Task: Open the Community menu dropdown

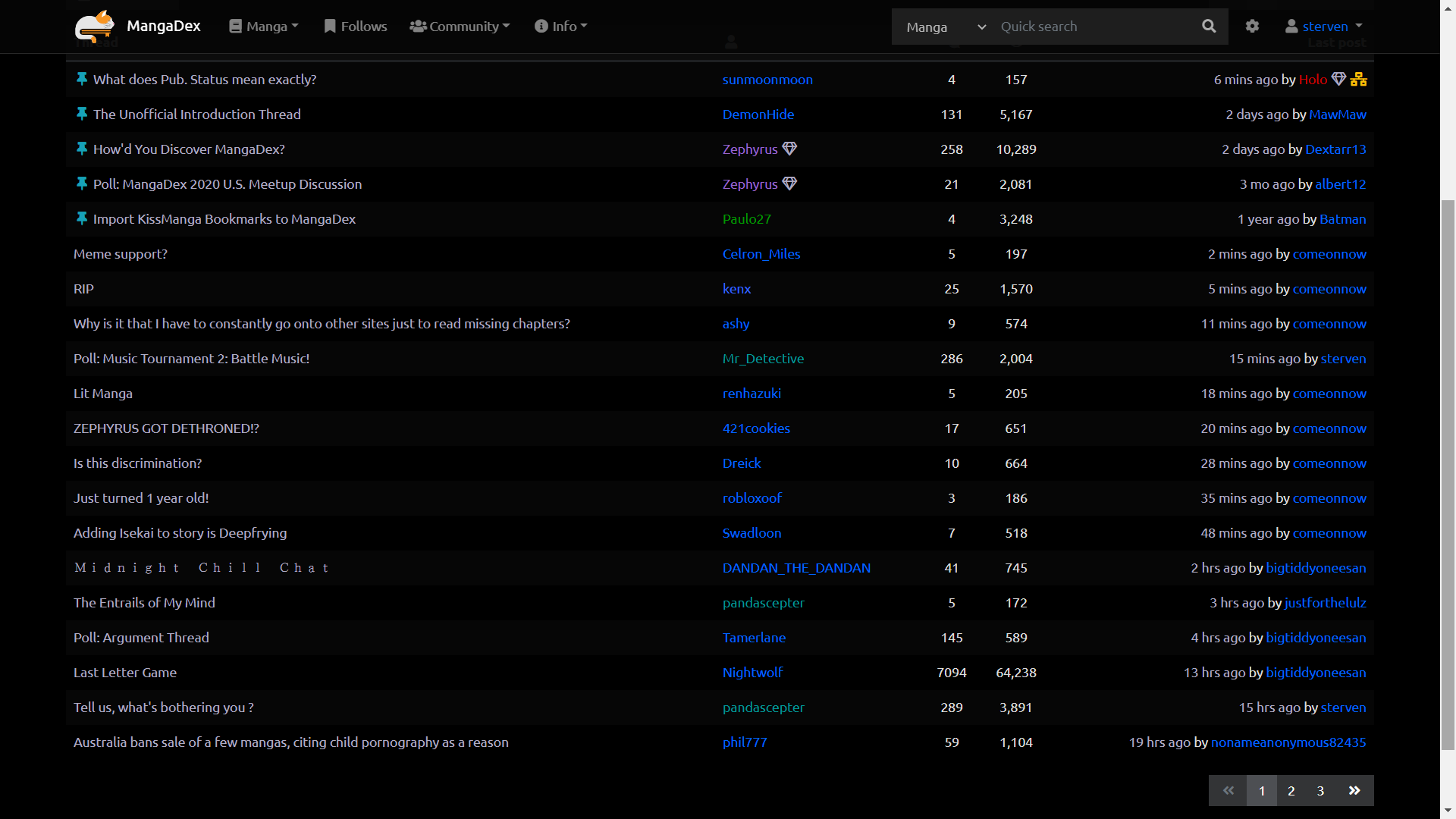Action: tap(460, 27)
